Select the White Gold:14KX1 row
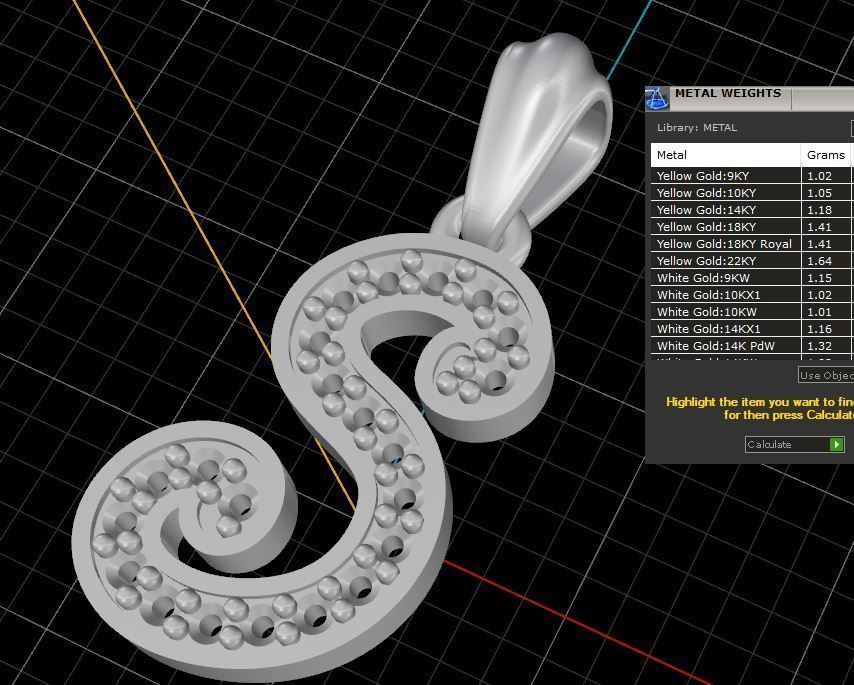The width and height of the screenshot is (854, 685). pyautogui.click(x=752, y=328)
